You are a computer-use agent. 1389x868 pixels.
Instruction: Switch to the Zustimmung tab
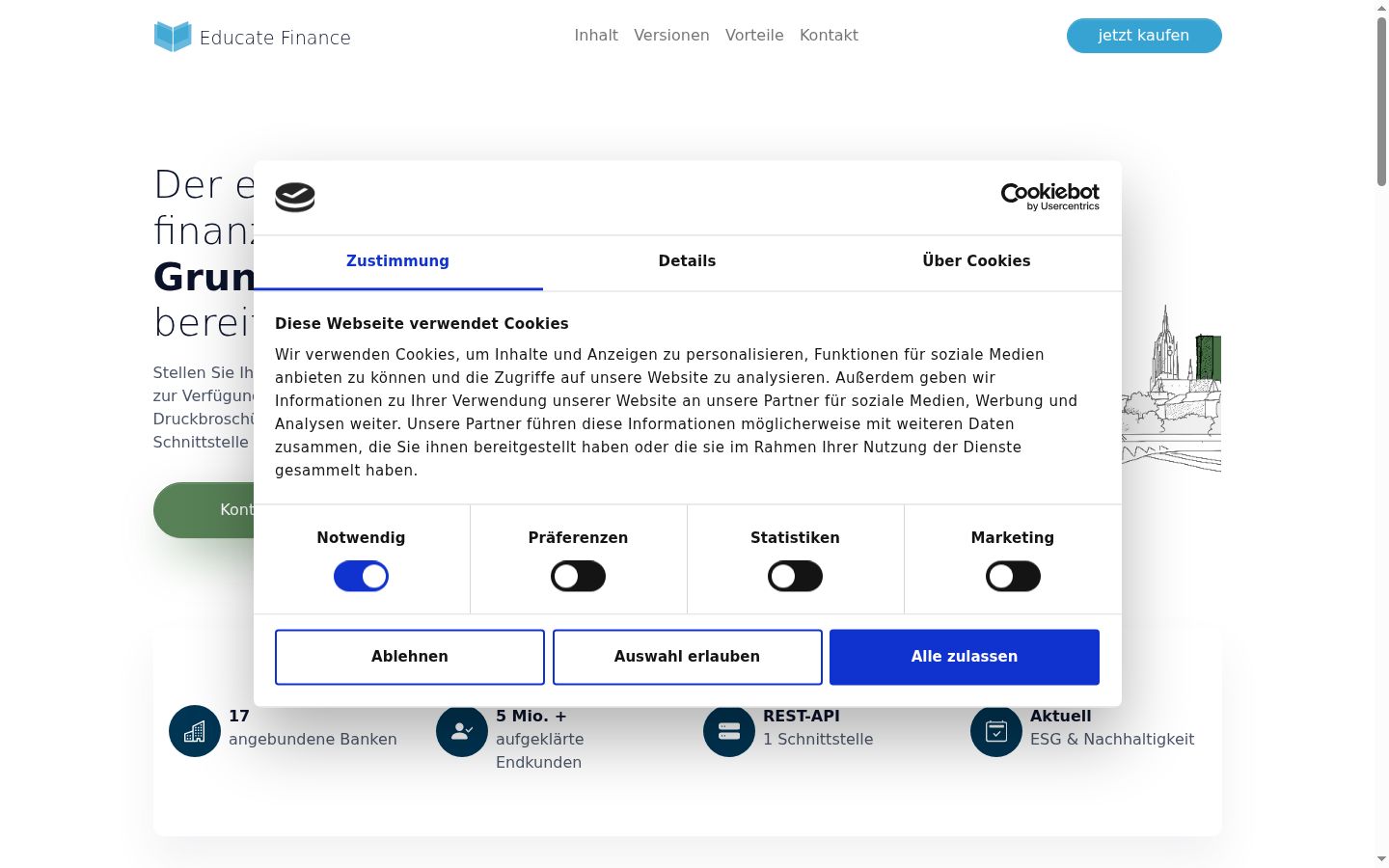[397, 261]
